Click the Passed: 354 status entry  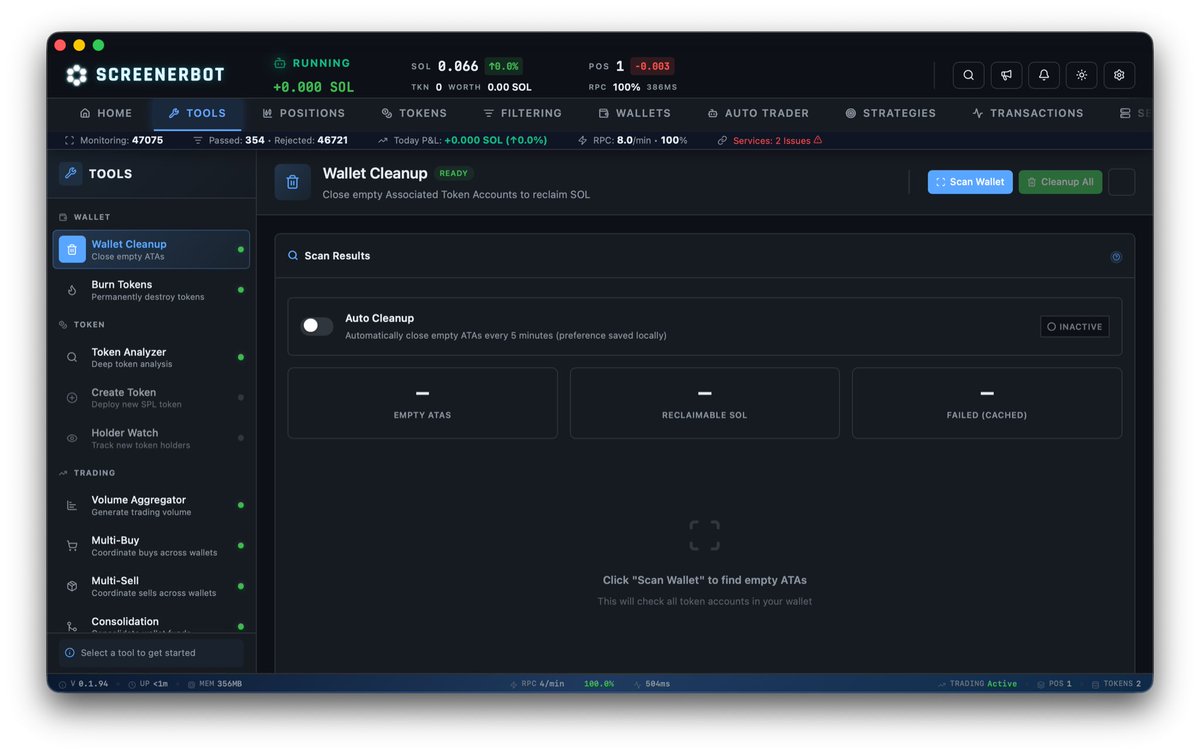(229, 140)
